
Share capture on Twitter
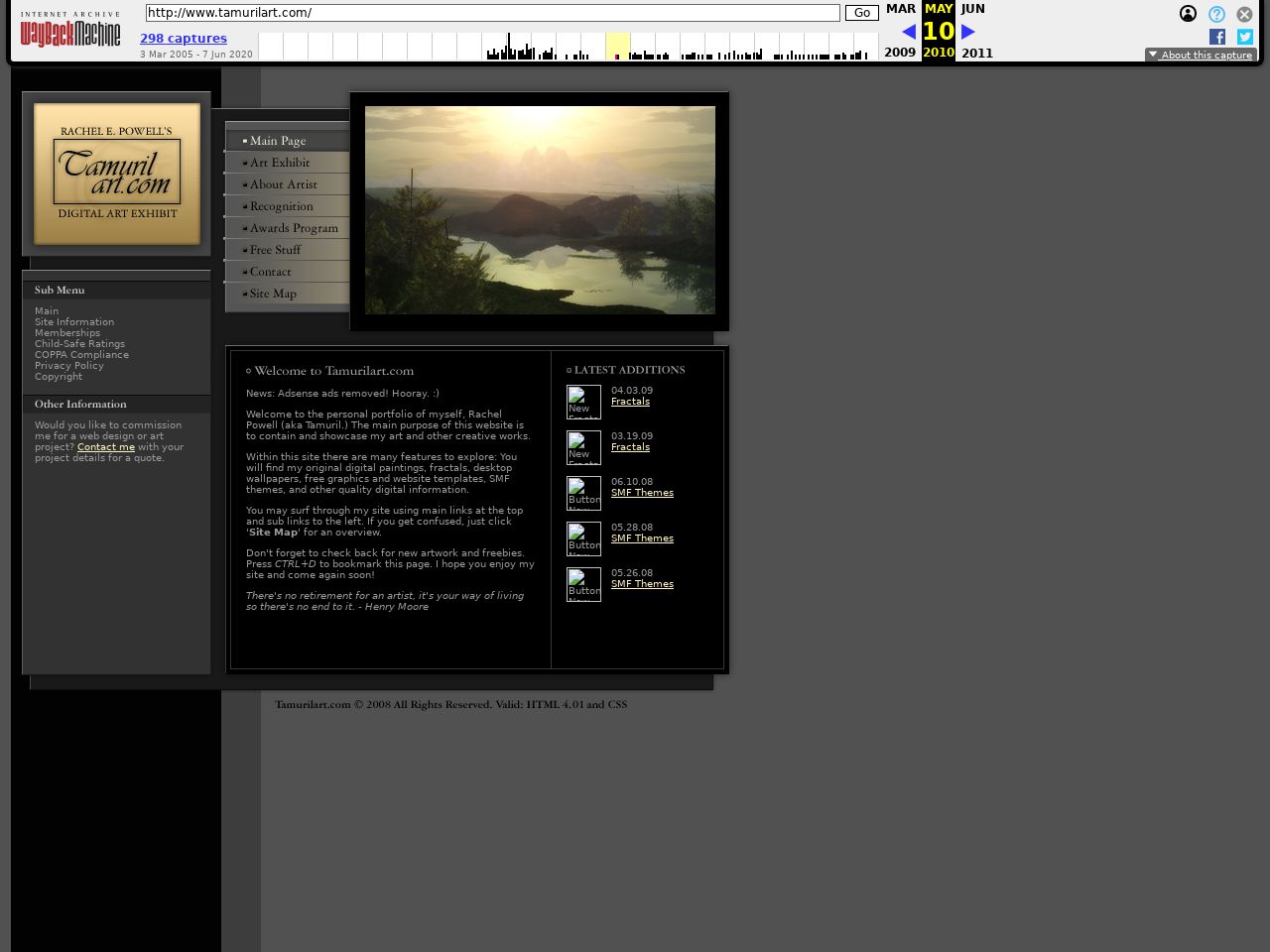click(x=1245, y=37)
